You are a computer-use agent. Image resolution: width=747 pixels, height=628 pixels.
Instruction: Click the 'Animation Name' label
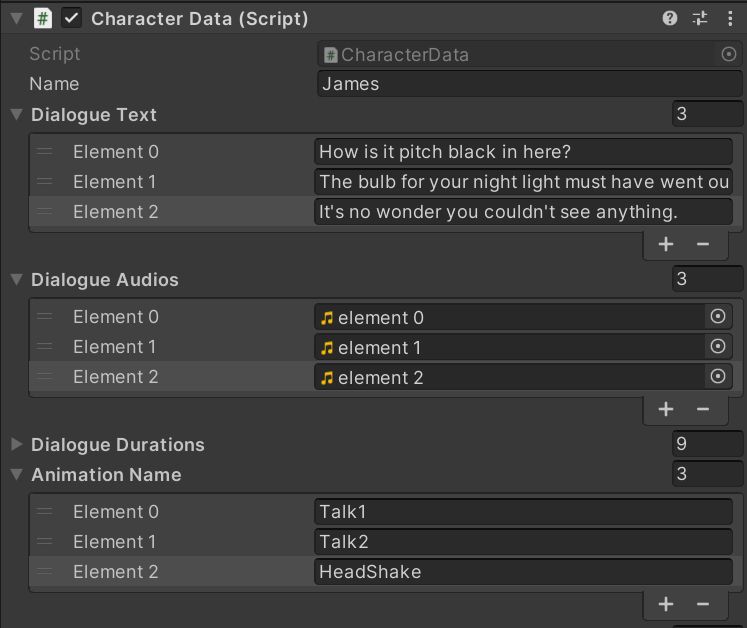[x=106, y=475]
